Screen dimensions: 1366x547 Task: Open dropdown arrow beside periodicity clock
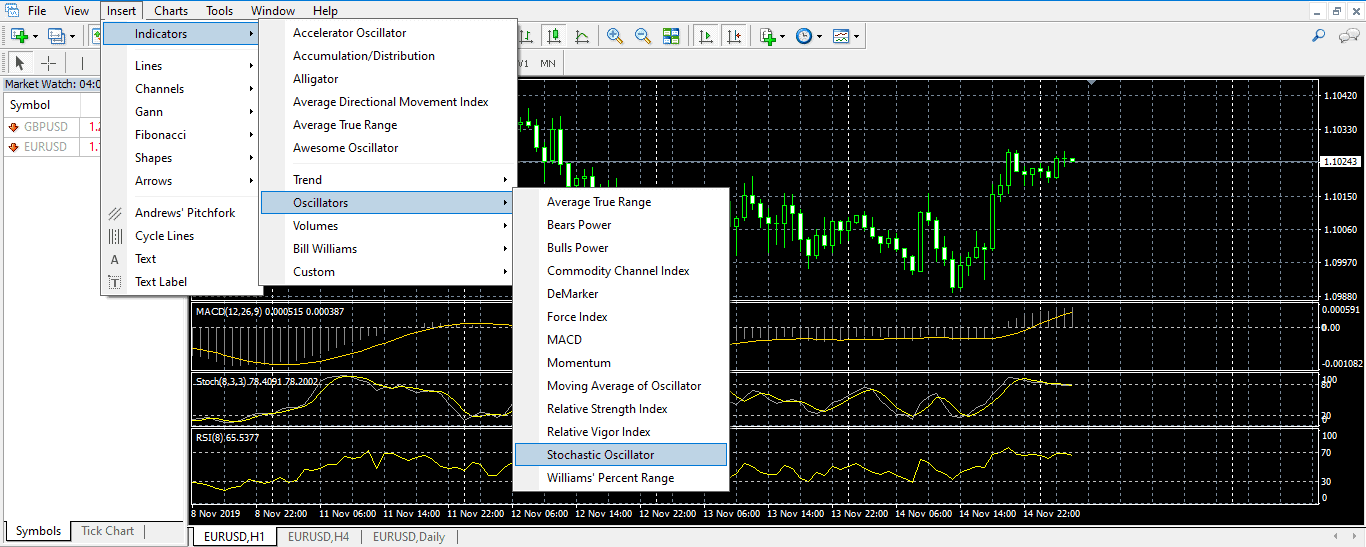820,36
